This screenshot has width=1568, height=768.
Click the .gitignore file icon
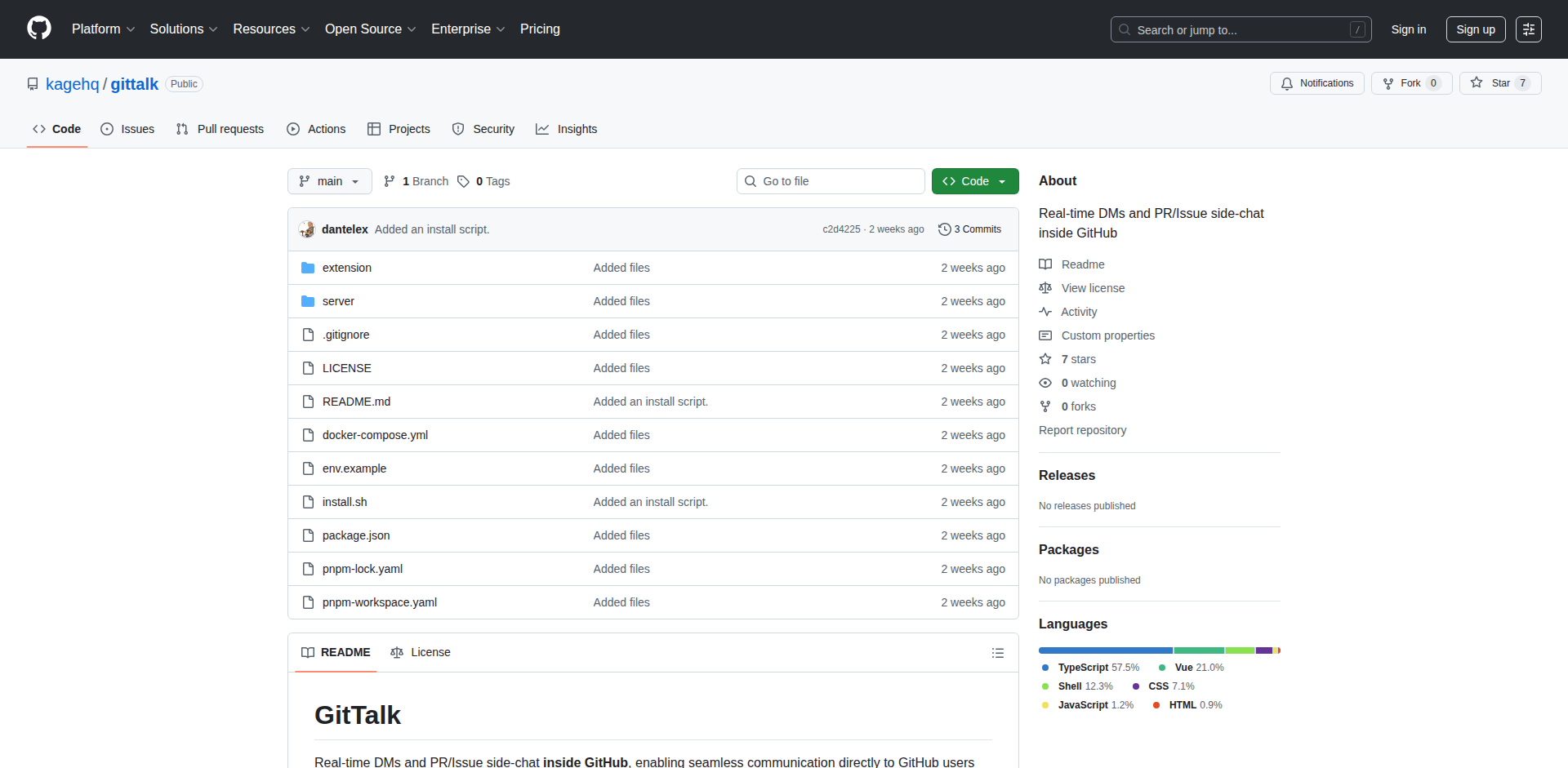point(308,335)
